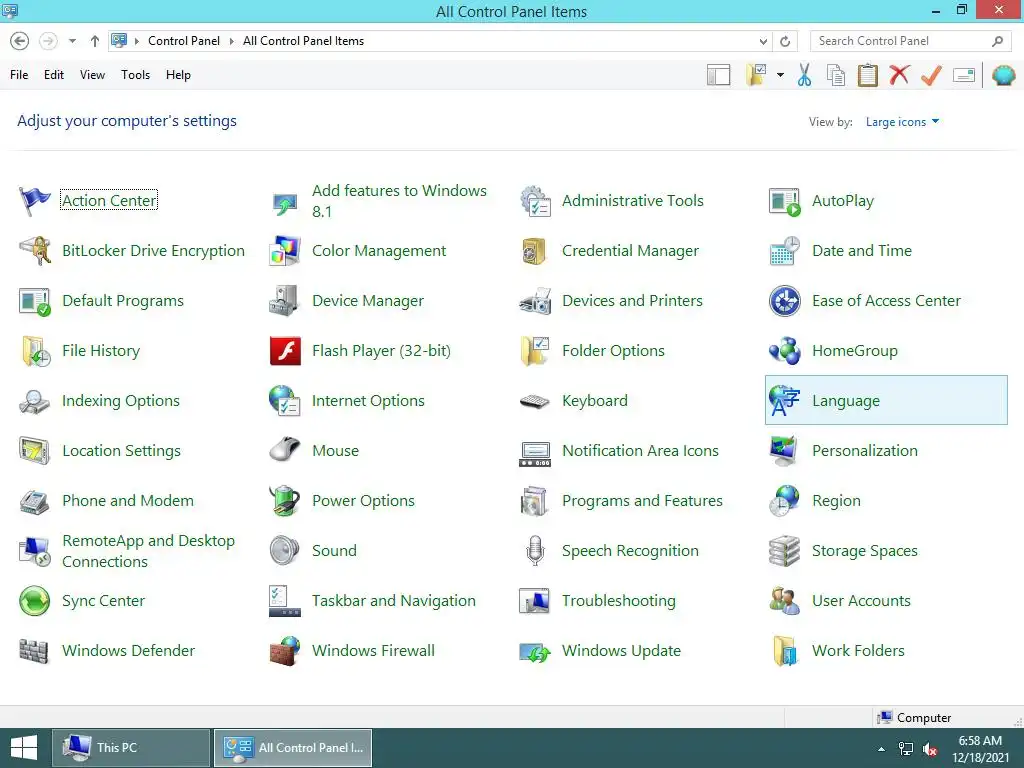This screenshot has height=768, width=1024.
Task: Click the Copy toolbar icon
Action: [x=836, y=75]
